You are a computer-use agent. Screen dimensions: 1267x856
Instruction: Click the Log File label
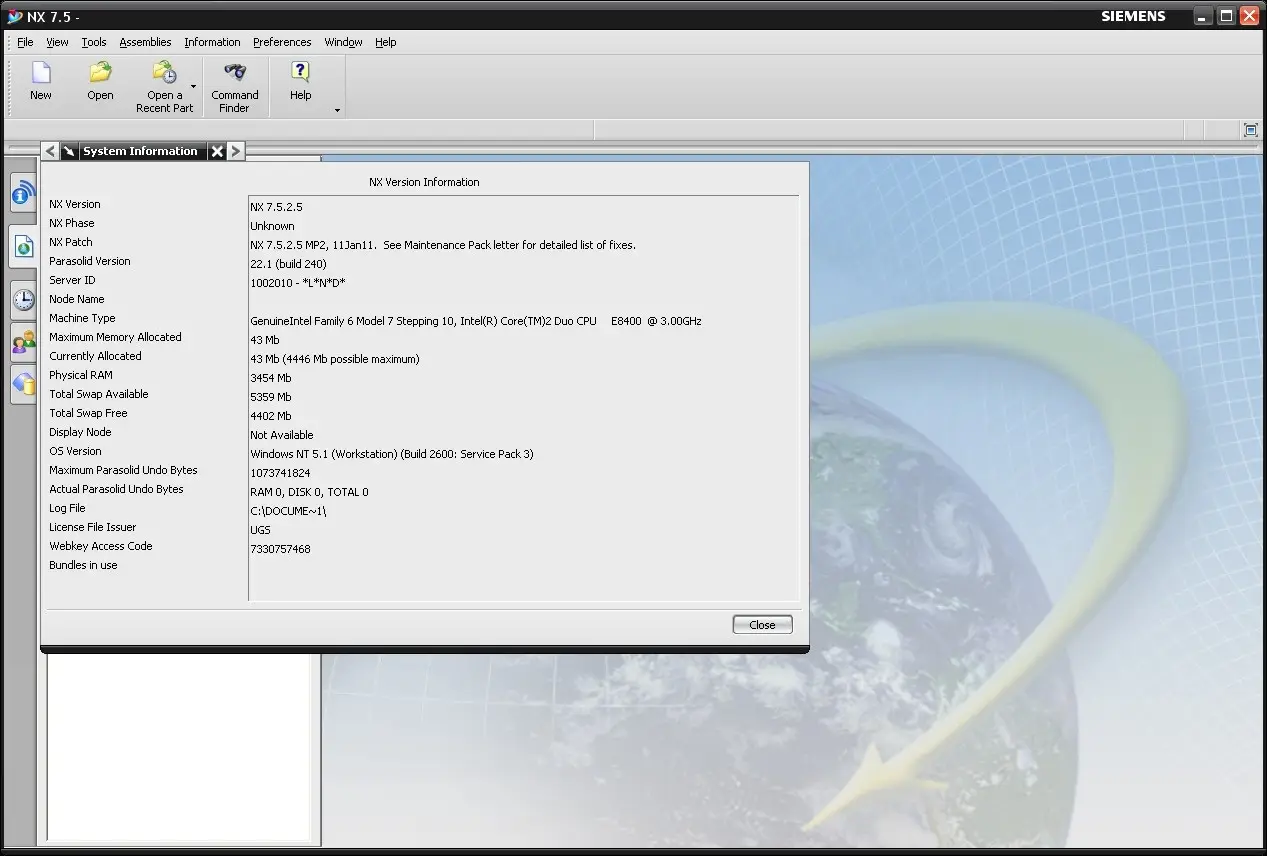[x=67, y=508]
